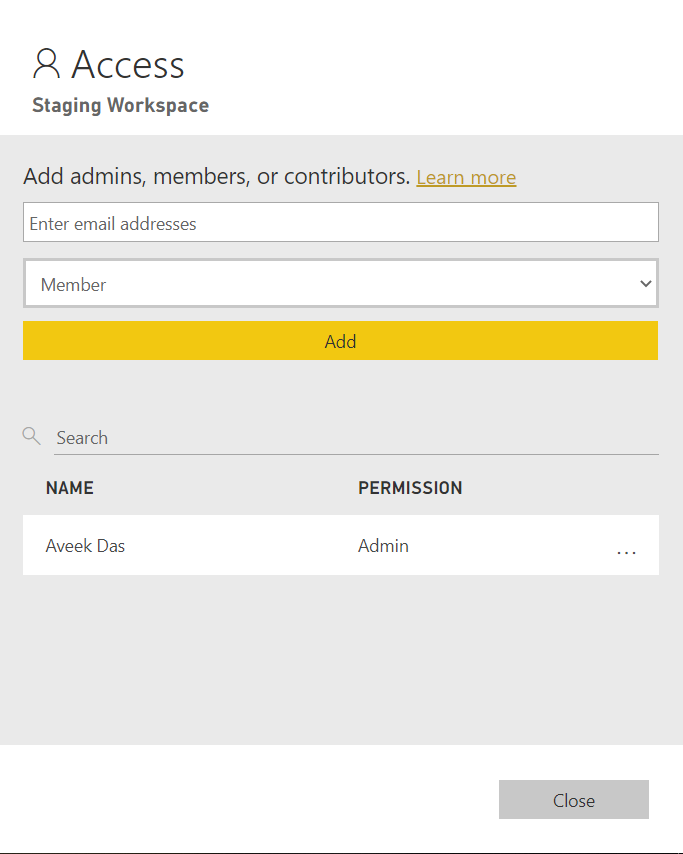
Task: Focus the Enter email addresses field
Action: [x=340, y=223]
